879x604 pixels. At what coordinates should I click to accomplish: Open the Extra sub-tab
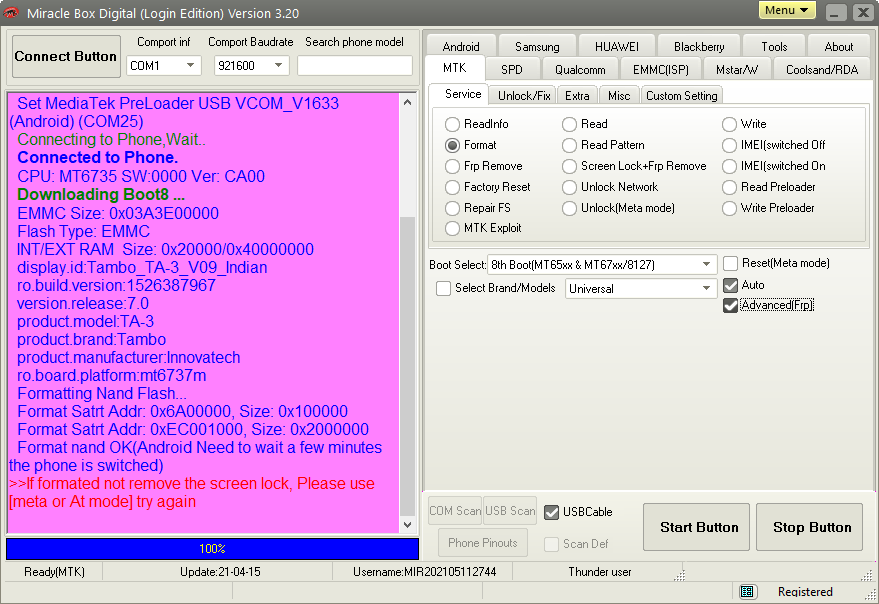pyautogui.click(x=577, y=96)
